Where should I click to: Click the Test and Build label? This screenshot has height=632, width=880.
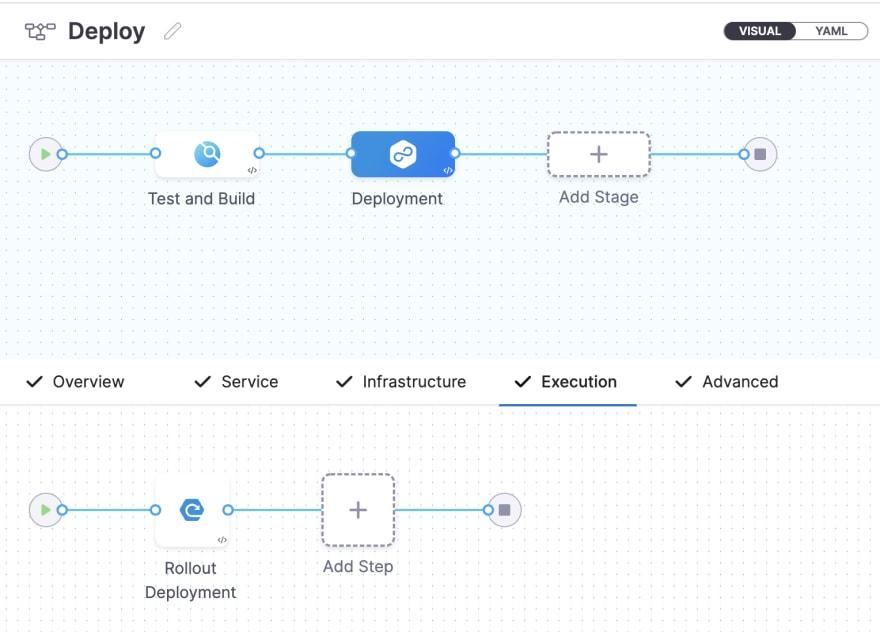[x=201, y=199]
